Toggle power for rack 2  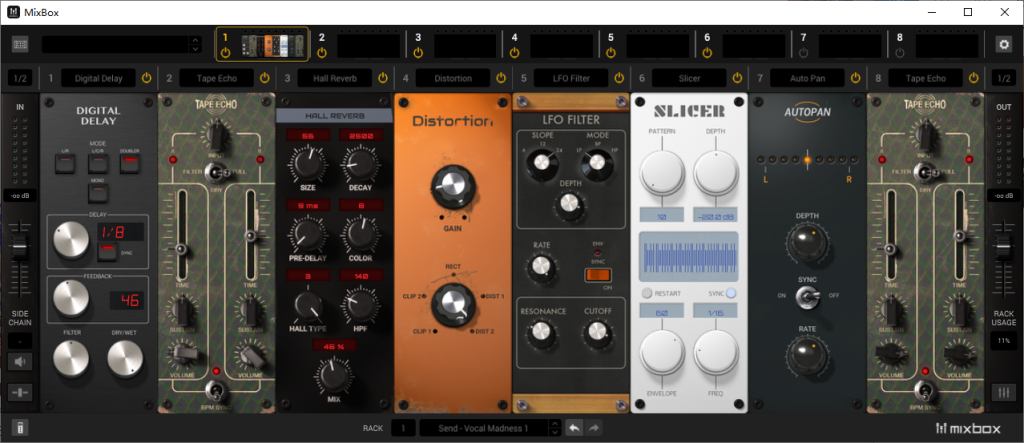(322, 52)
